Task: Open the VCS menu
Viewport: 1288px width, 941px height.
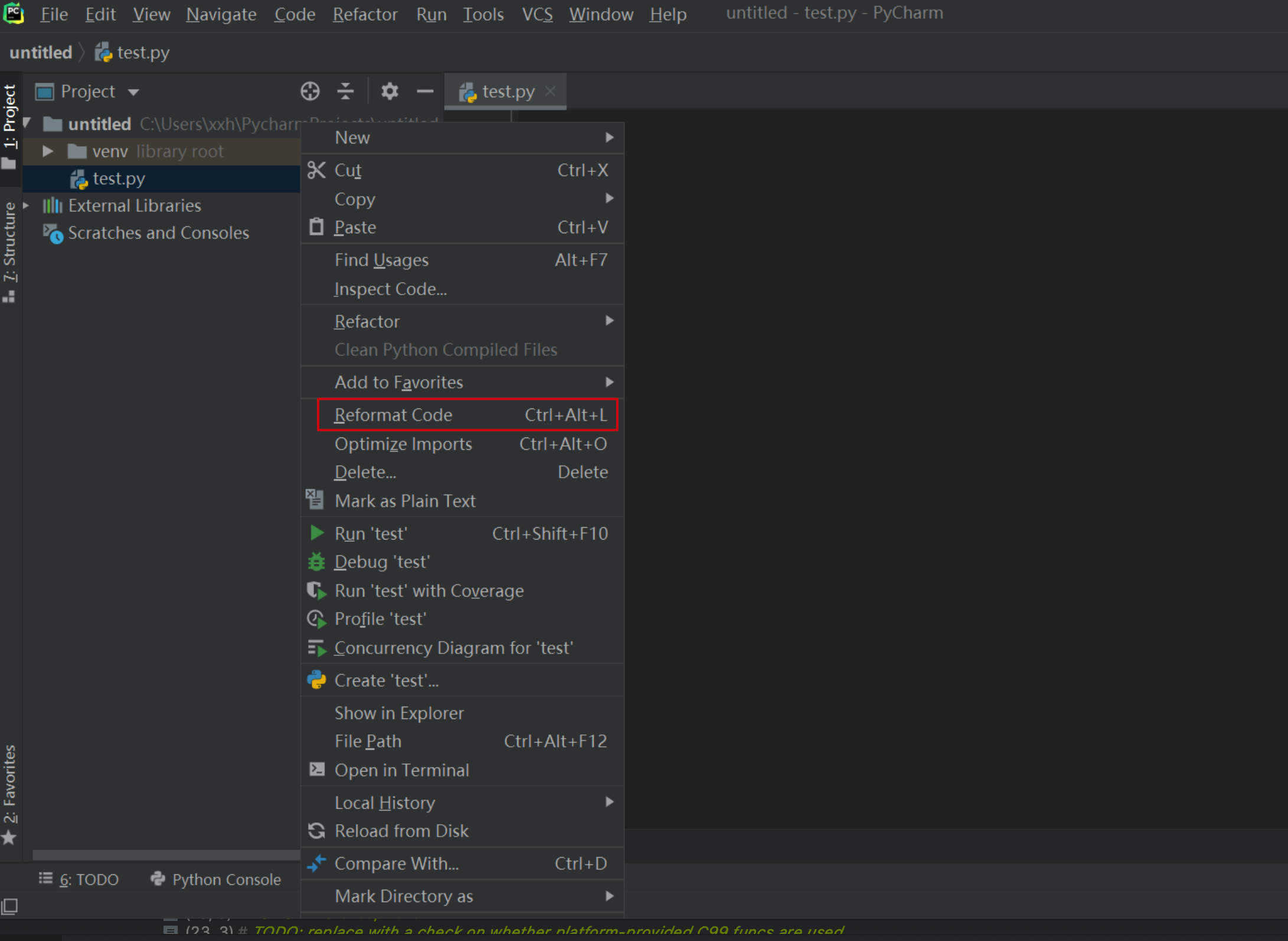Action: click(537, 14)
